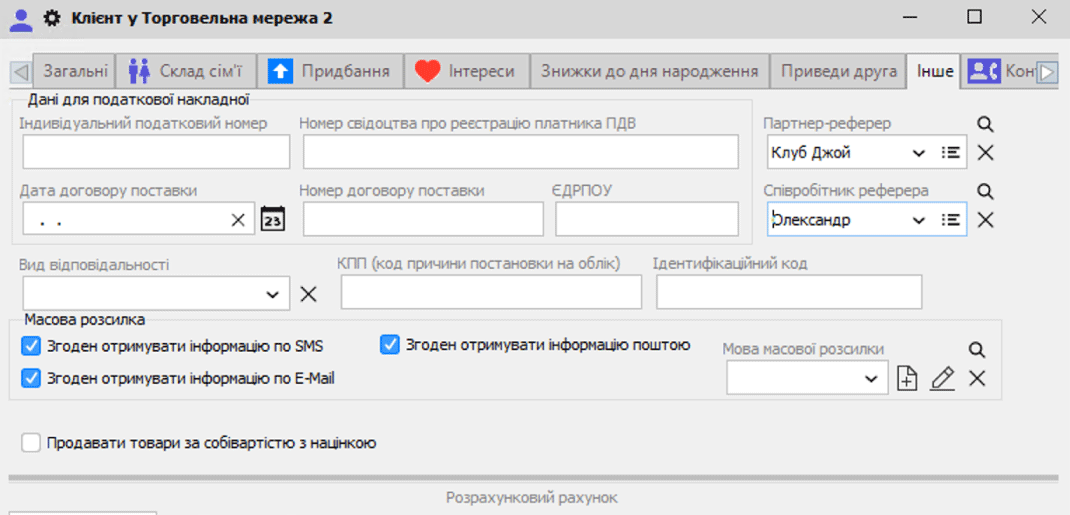Search Партнер-реферер with magnifier icon
The height and width of the screenshot is (515, 1070).
click(985, 124)
